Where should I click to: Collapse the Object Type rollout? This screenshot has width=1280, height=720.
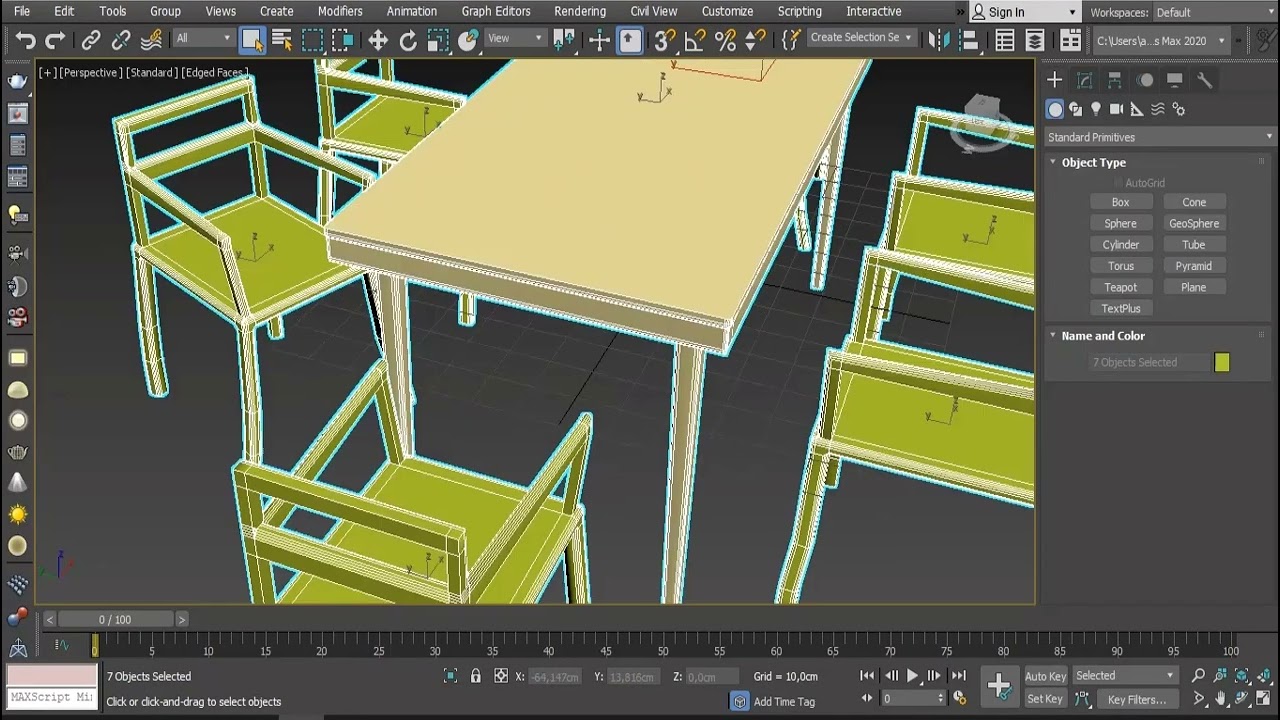click(1093, 162)
